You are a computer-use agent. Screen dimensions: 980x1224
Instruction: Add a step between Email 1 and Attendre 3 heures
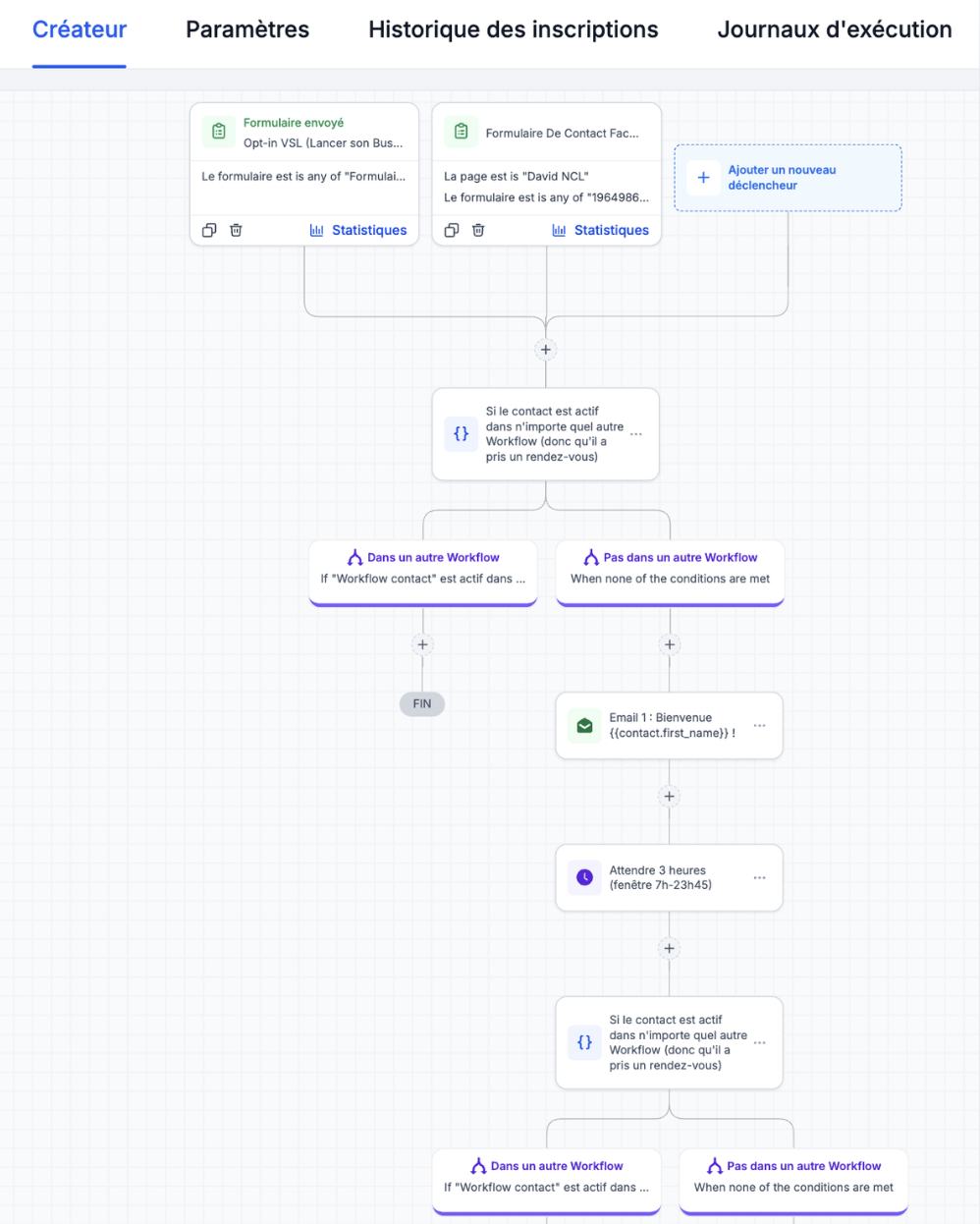[670, 797]
